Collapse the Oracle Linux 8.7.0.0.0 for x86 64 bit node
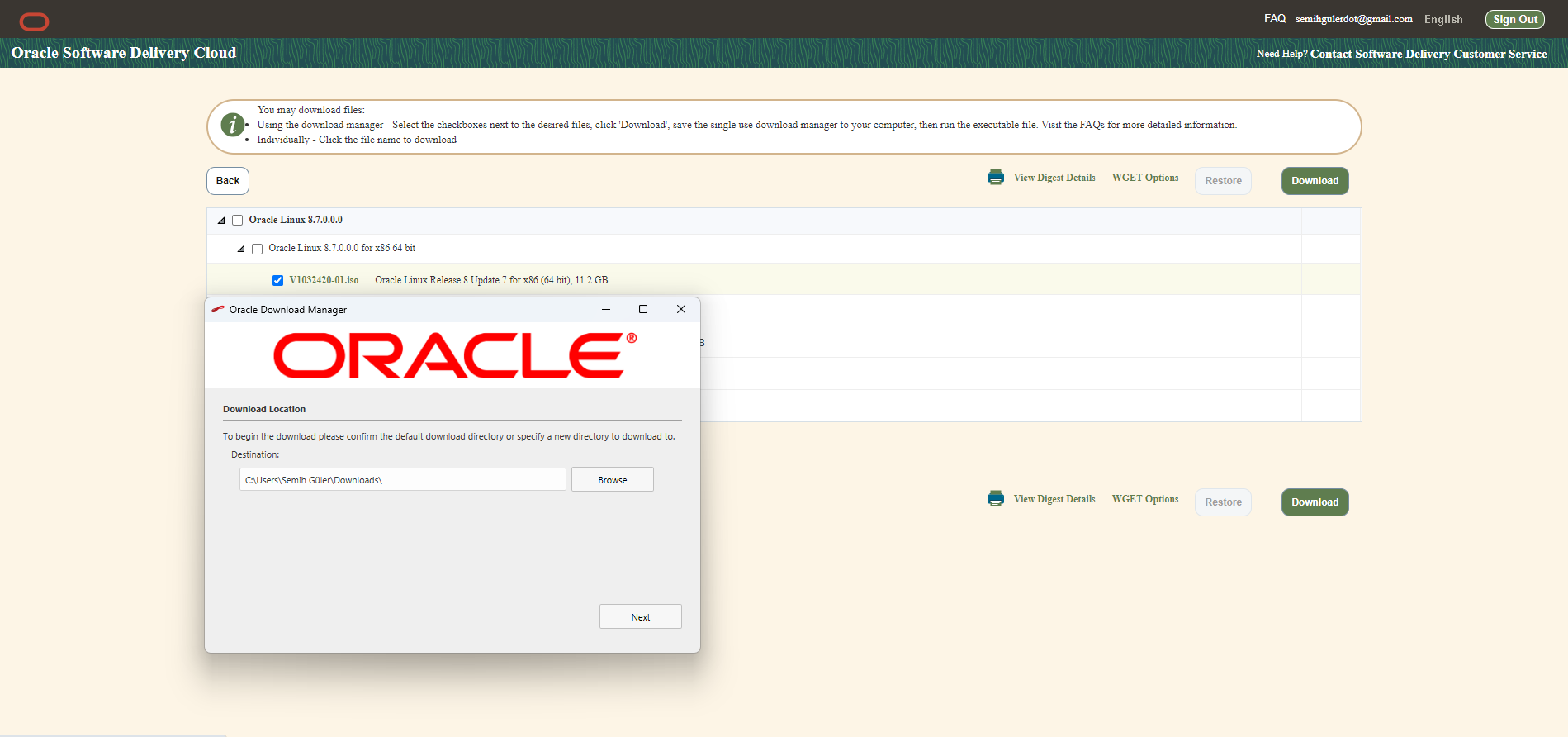 pos(241,249)
